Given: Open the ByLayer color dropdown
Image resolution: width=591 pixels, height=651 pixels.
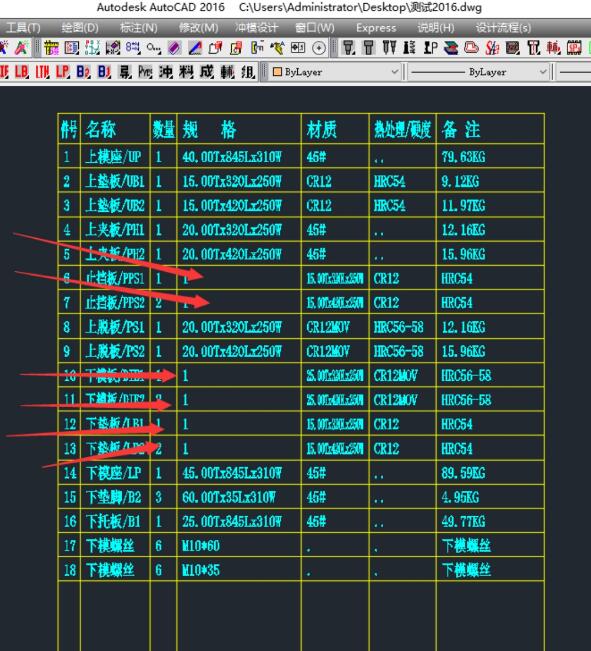Looking at the screenshot, I should [335, 72].
